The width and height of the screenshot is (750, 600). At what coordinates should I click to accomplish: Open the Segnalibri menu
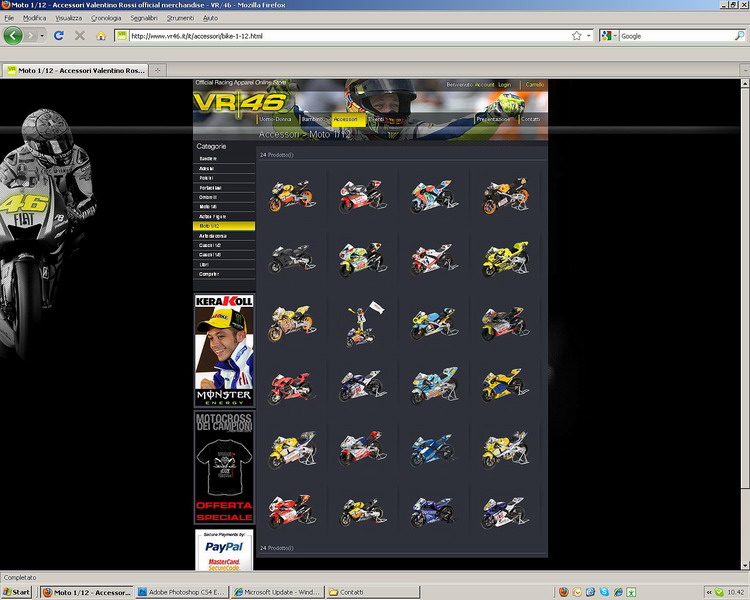pos(144,18)
